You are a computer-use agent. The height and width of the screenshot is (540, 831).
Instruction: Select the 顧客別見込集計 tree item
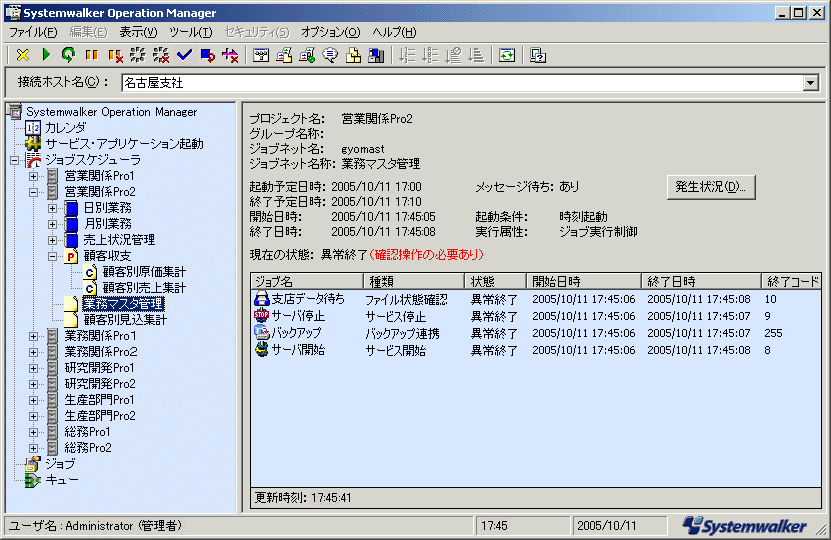click(x=125, y=320)
